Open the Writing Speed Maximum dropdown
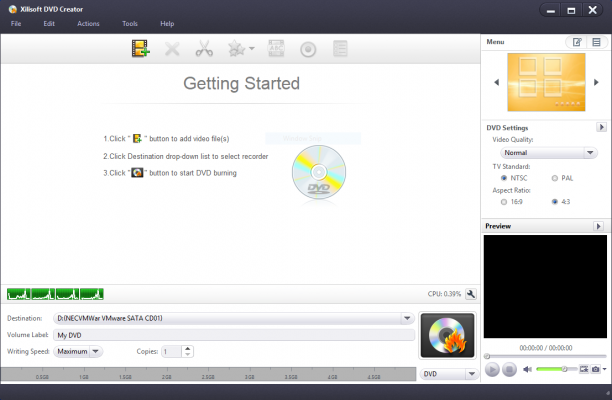The height and width of the screenshot is (400, 612). pyautogui.click(x=78, y=351)
